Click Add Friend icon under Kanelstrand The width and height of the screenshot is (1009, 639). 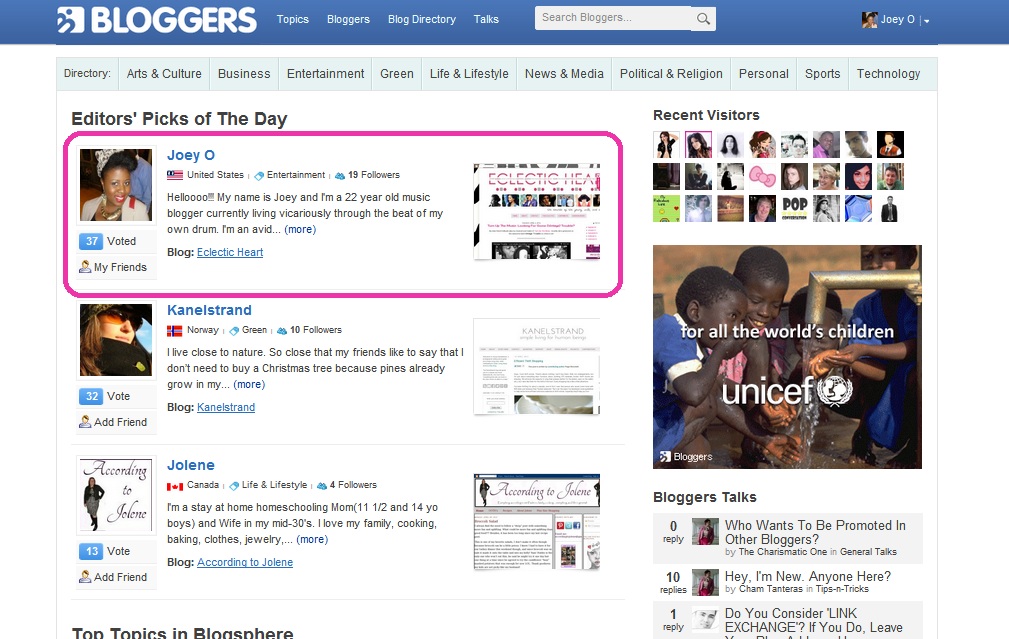(85, 421)
